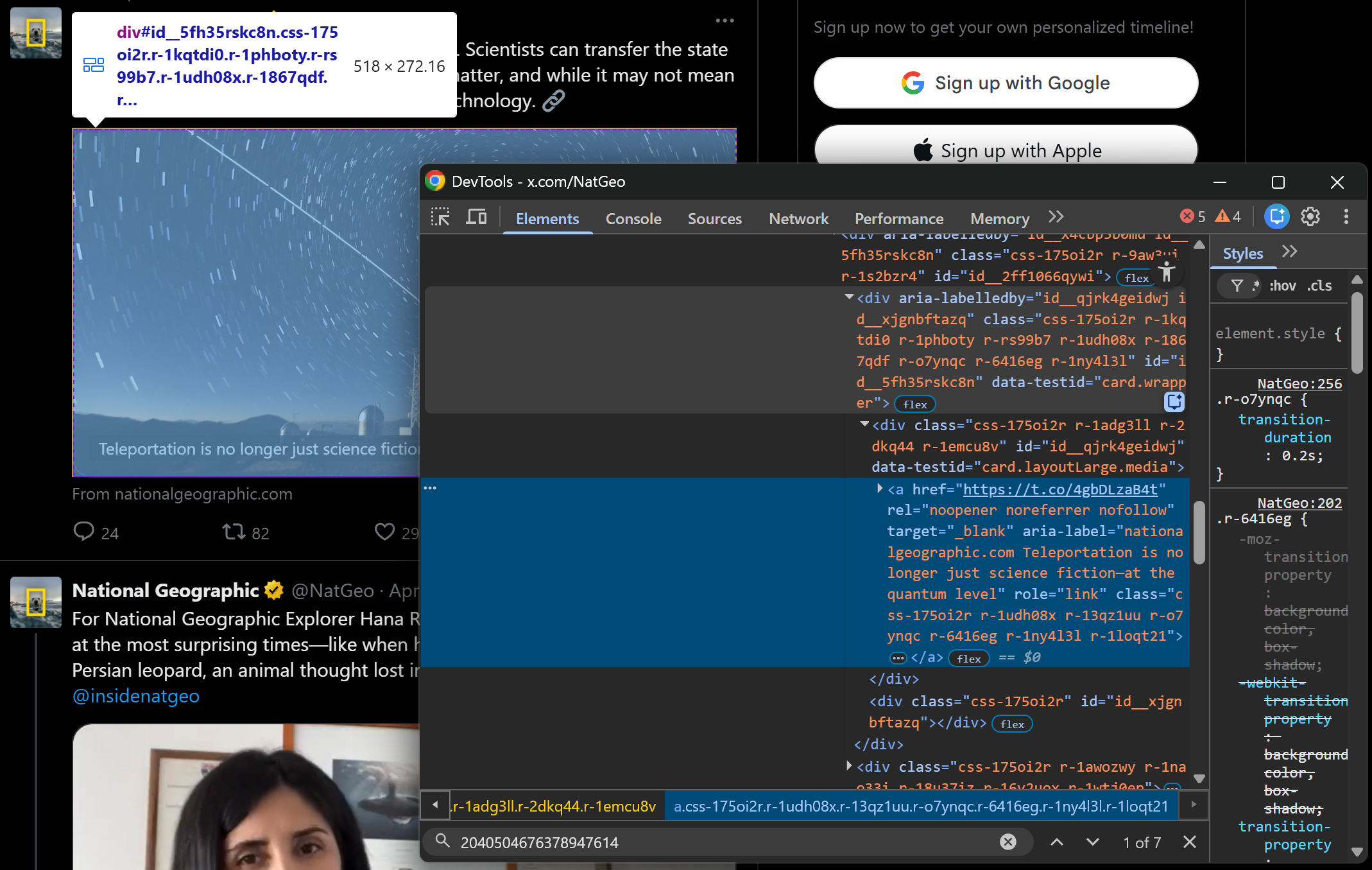Click the element.style rule block
The image size is (1372, 870).
(1278, 344)
